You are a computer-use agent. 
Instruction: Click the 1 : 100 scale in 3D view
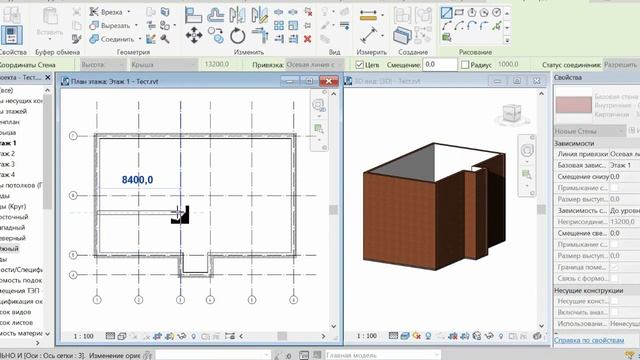(367, 336)
